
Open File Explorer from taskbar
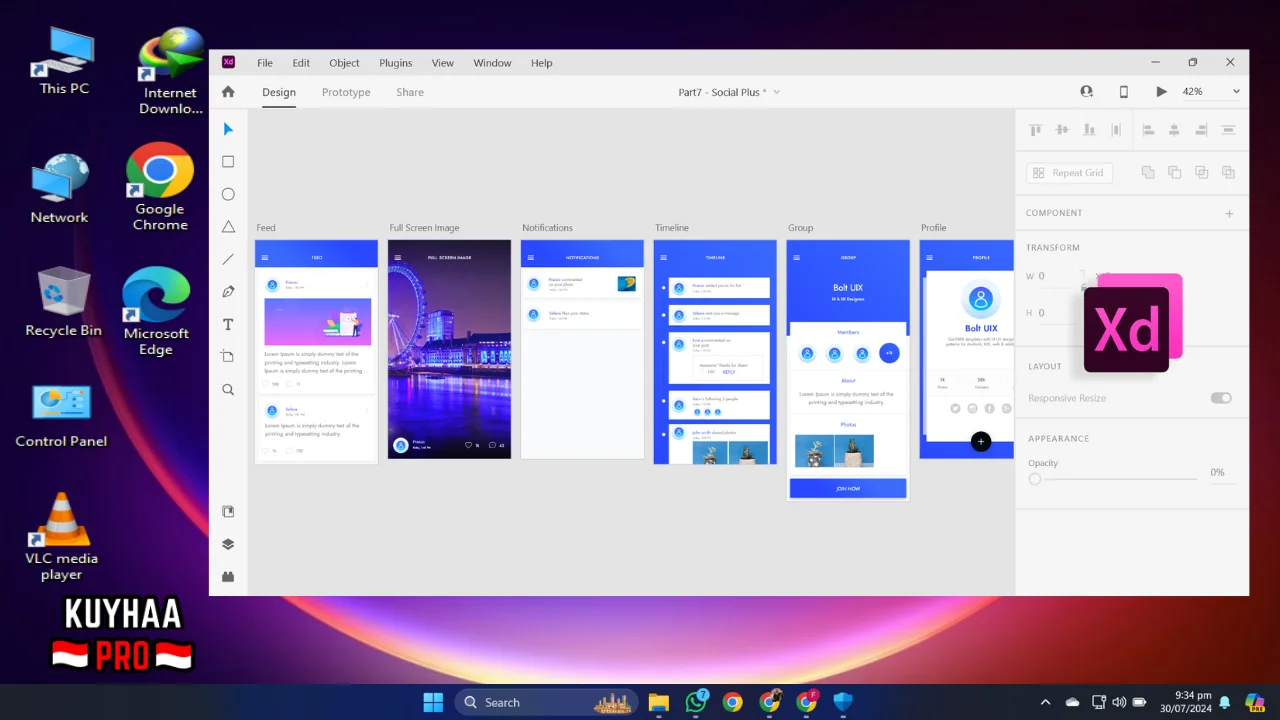pyautogui.click(x=658, y=702)
